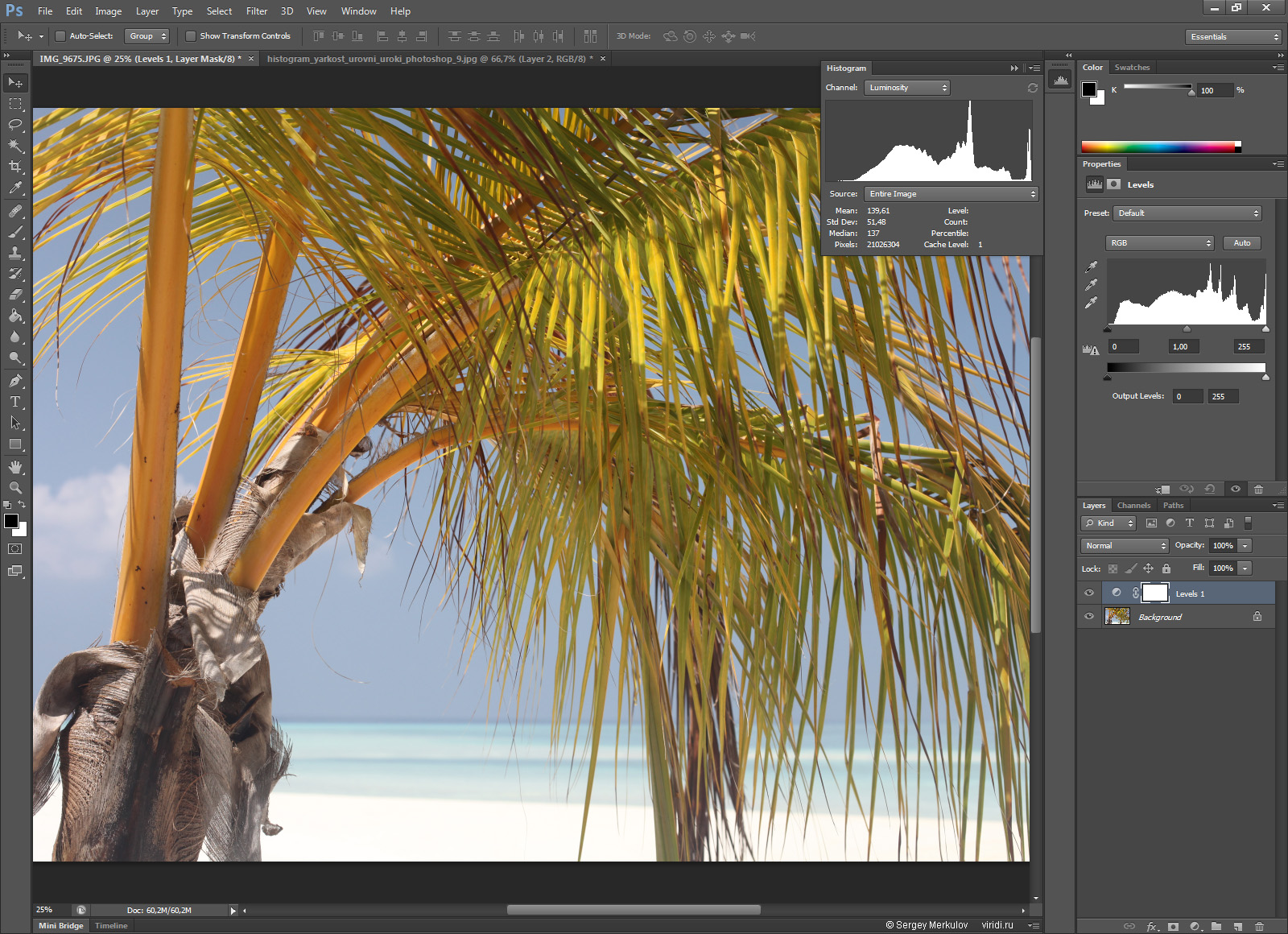1288x934 pixels.
Task: Select the Lasso tool
Action: coord(15,125)
